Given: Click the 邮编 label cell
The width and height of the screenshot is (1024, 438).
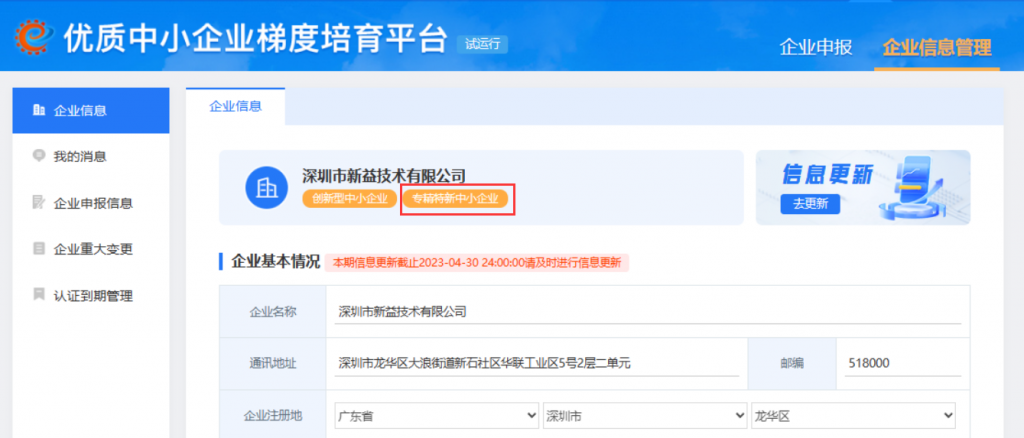Looking at the screenshot, I should coord(792,364).
